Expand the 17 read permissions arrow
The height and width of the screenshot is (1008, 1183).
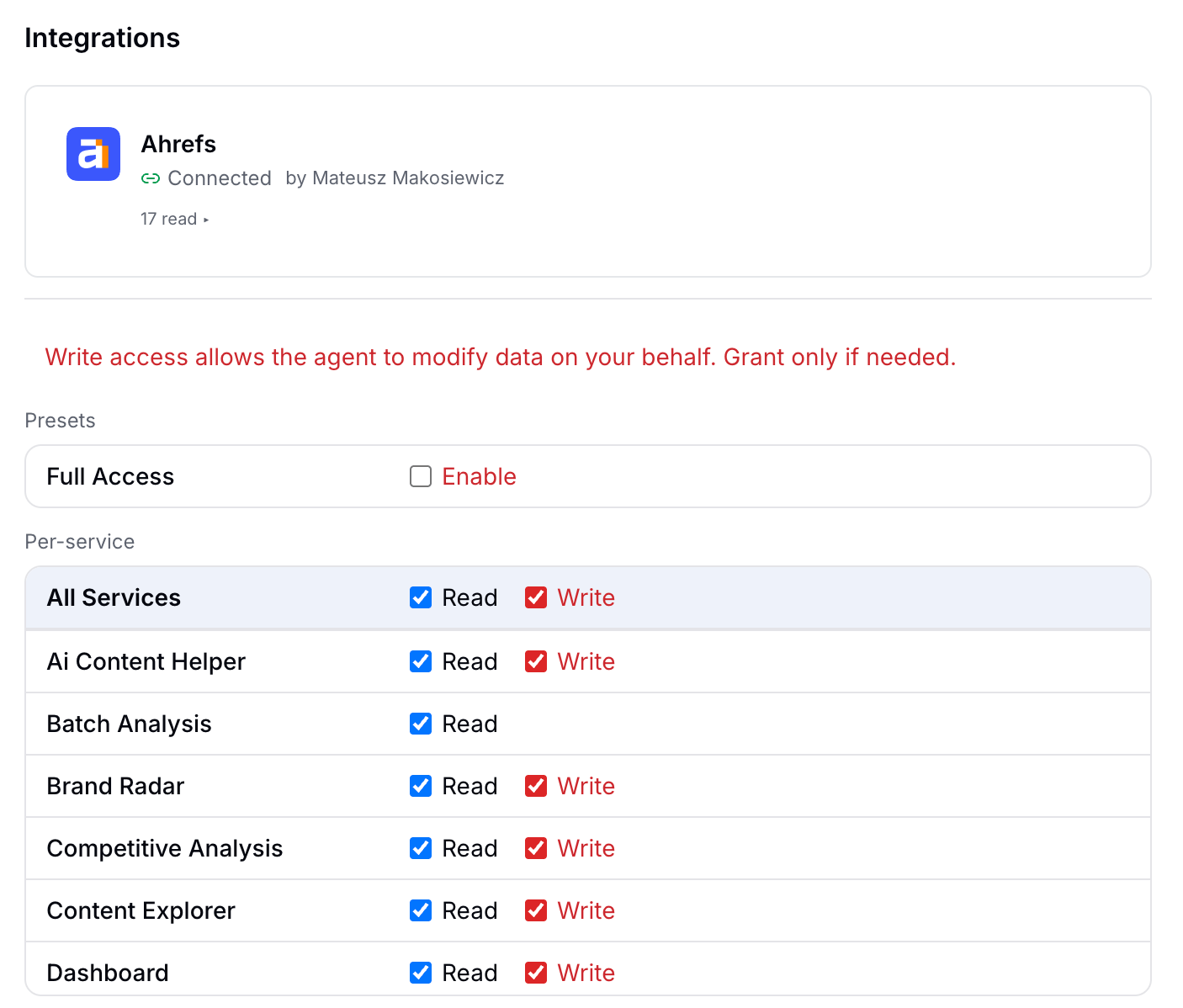click(x=206, y=220)
